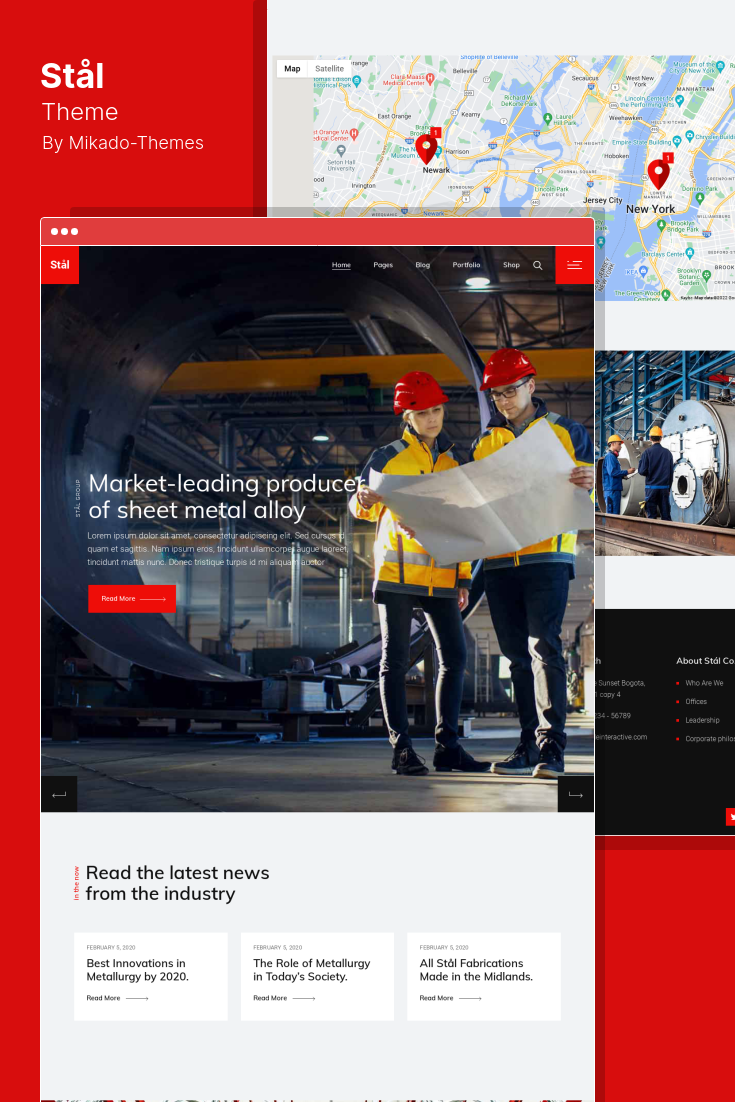Click the three white dots in the red browser bar
The image size is (735, 1102).
(64, 231)
